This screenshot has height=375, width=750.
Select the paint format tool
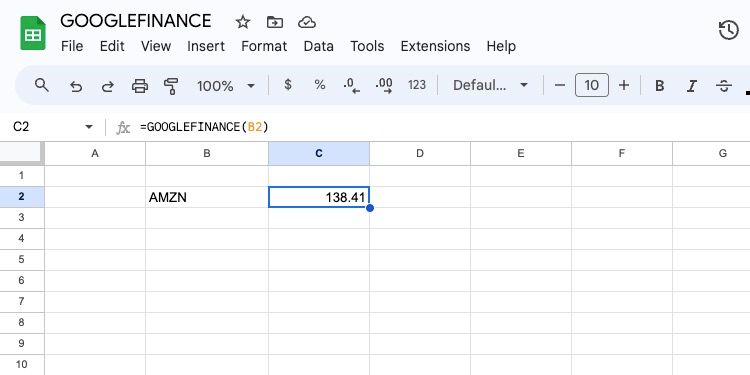tap(171, 86)
